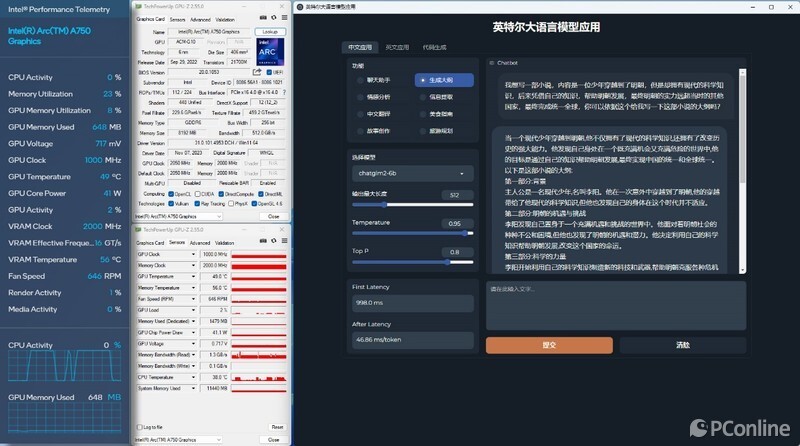Click the screenshot camera icon in the upper GPU-Z window
800x446 pixels.
tap(263, 18)
